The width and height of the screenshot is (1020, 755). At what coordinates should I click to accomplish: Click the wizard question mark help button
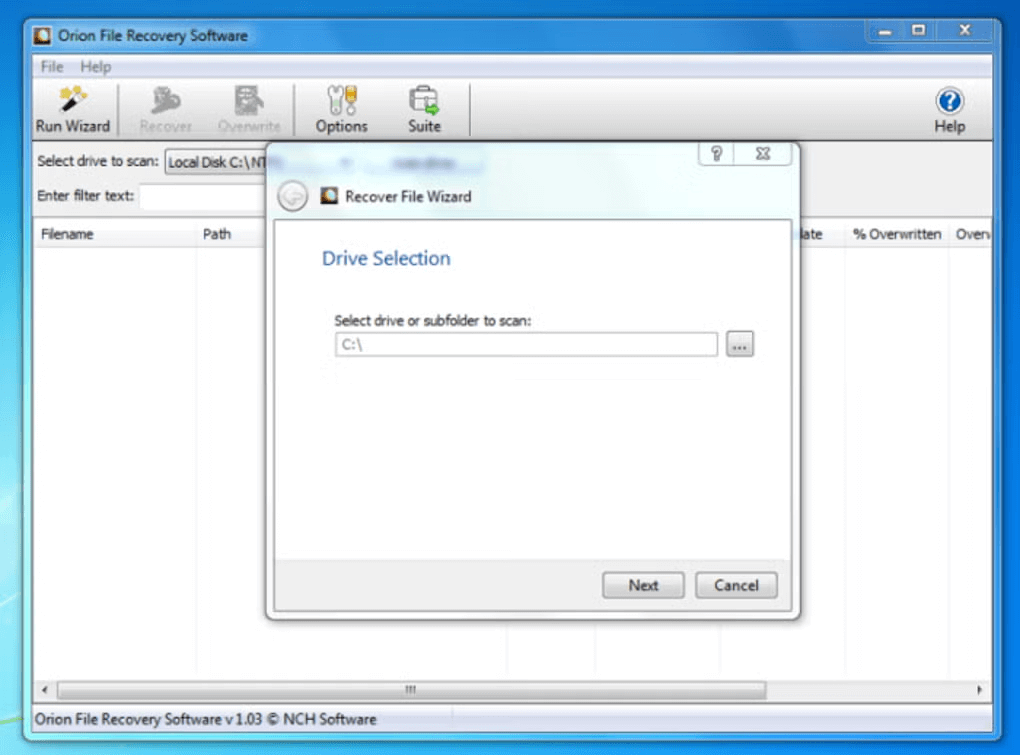(716, 153)
